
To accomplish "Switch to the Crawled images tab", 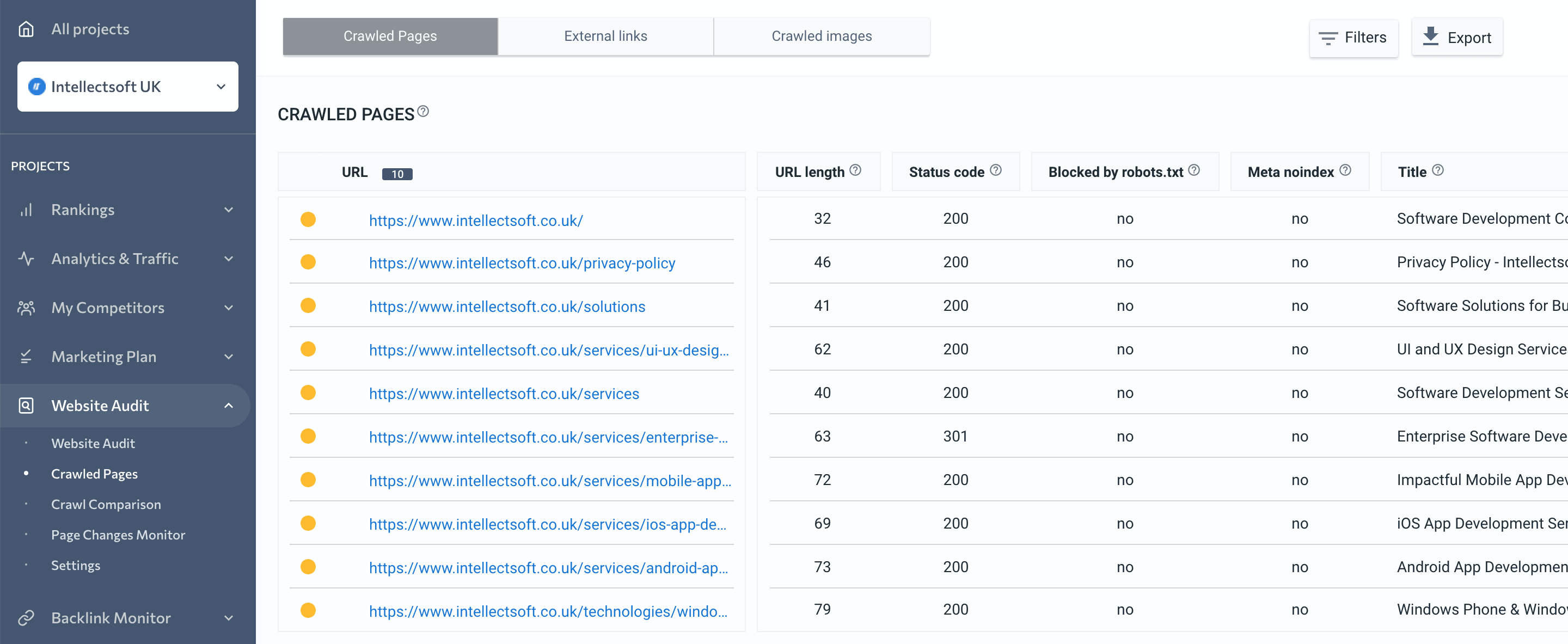I will pyautogui.click(x=822, y=36).
